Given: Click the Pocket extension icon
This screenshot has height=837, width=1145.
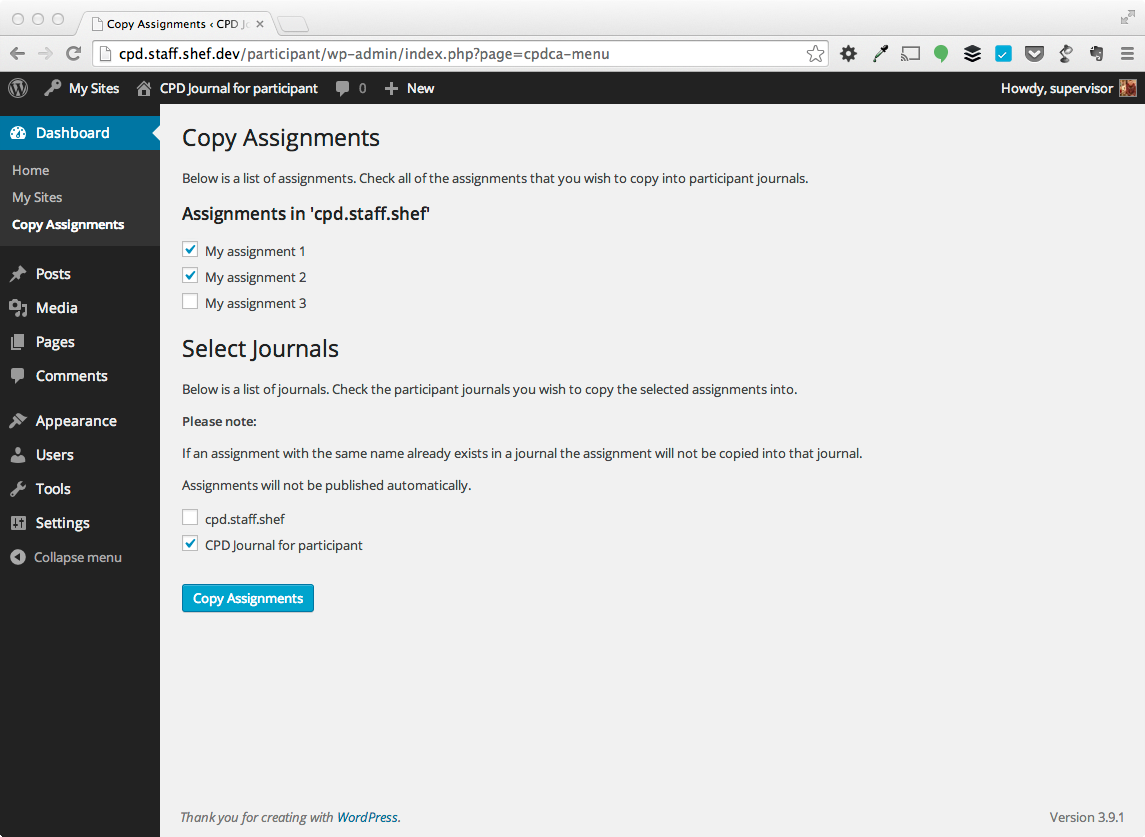Looking at the screenshot, I should [x=1034, y=53].
